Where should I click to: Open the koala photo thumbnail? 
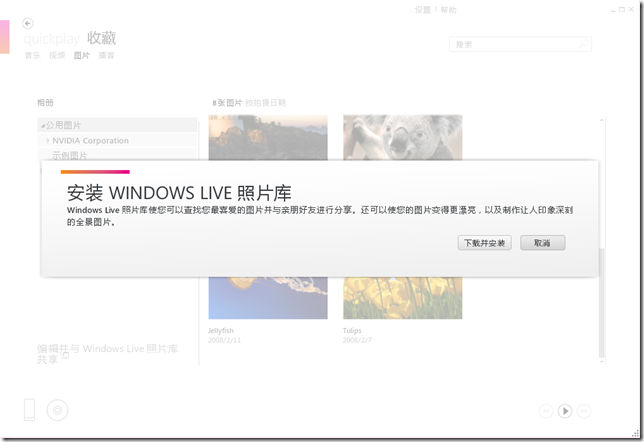(x=402, y=137)
